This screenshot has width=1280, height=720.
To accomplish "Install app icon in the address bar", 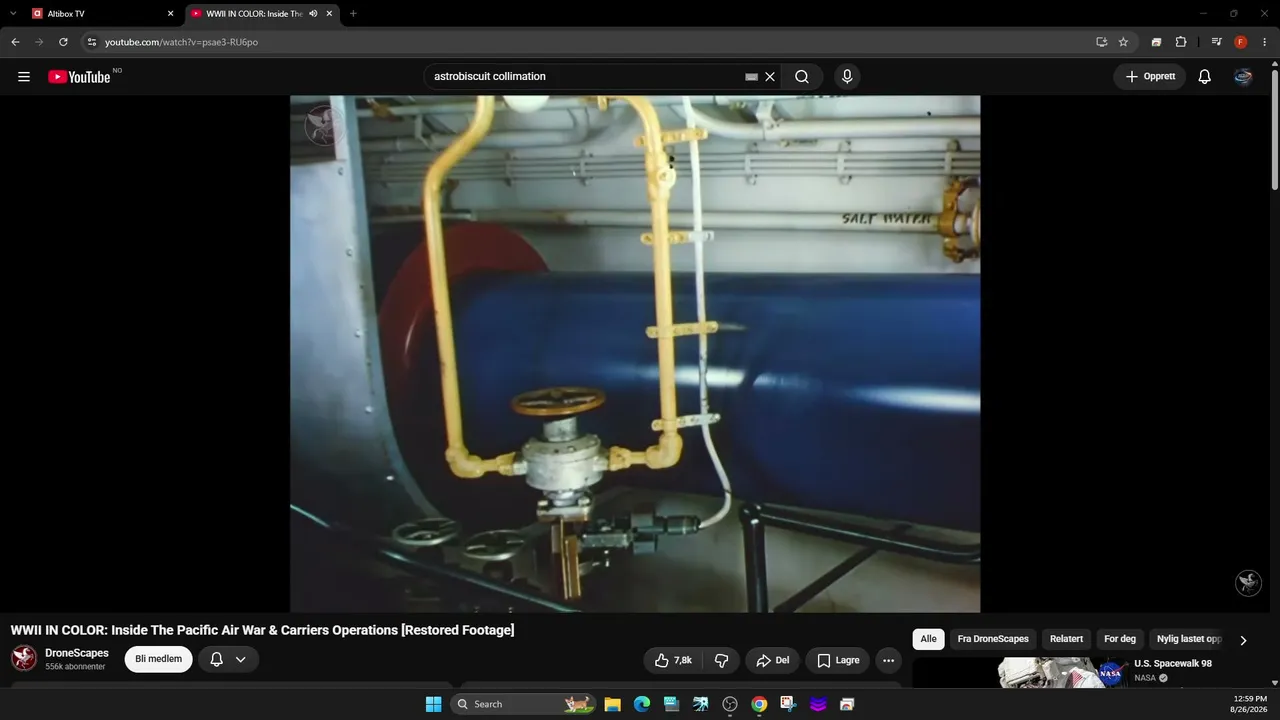I will coord(1101,42).
